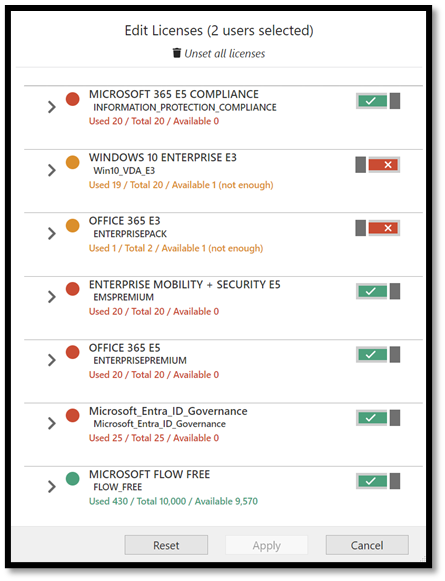The height and width of the screenshot is (581, 445).
Task: Expand the Microsoft 365 E5 Compliance row
Action: (52, 107)
